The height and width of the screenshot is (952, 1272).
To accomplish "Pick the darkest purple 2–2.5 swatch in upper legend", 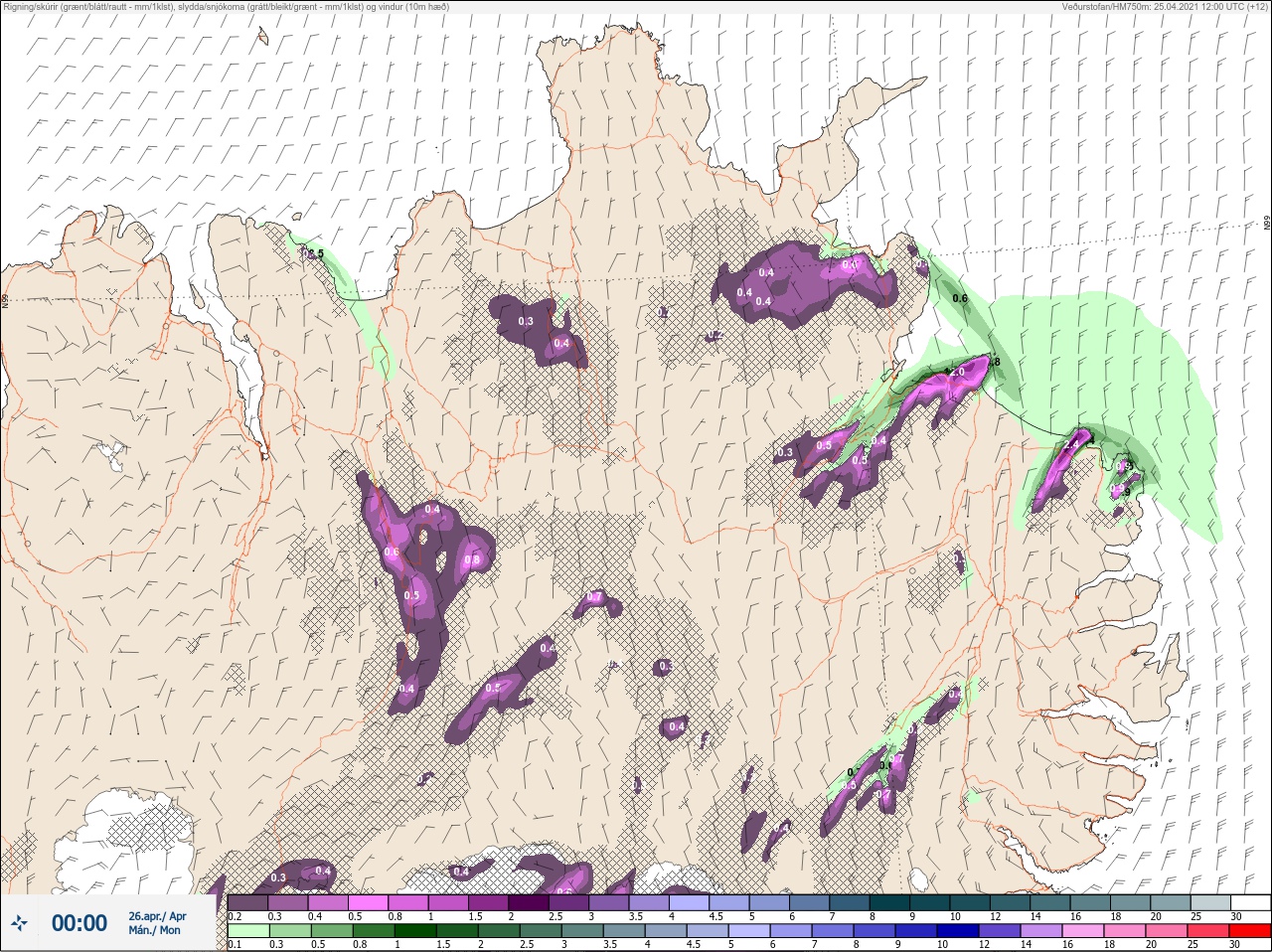I will point(530,902).
